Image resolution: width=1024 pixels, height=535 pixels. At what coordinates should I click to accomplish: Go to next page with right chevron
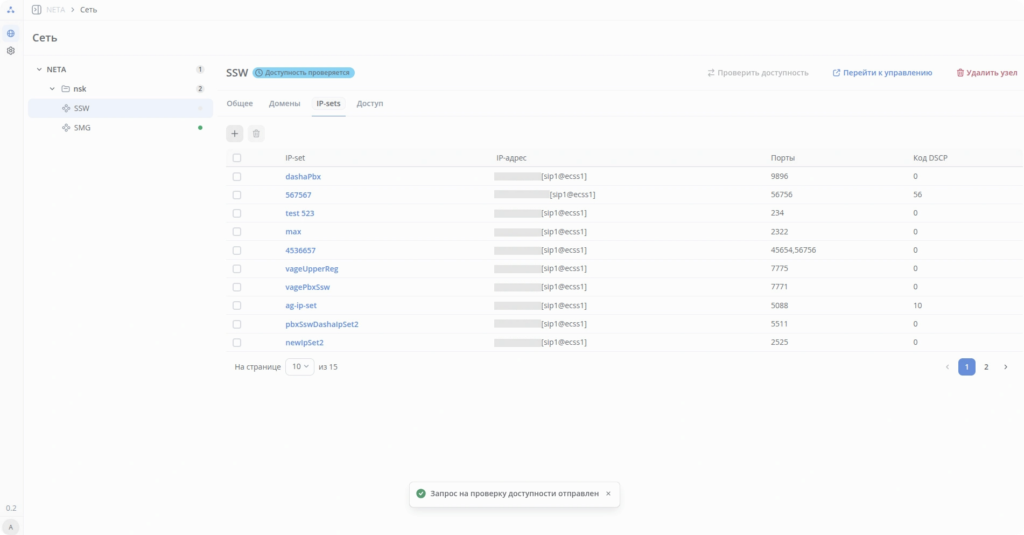pos(1006,367)
